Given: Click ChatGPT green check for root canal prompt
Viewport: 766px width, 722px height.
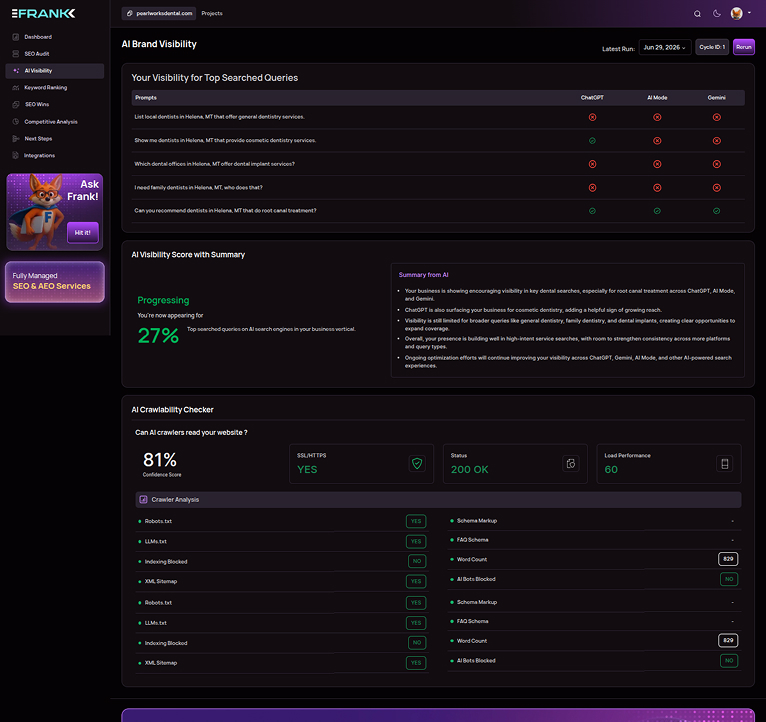Looking at the screenshot, I should pos(592,211).
